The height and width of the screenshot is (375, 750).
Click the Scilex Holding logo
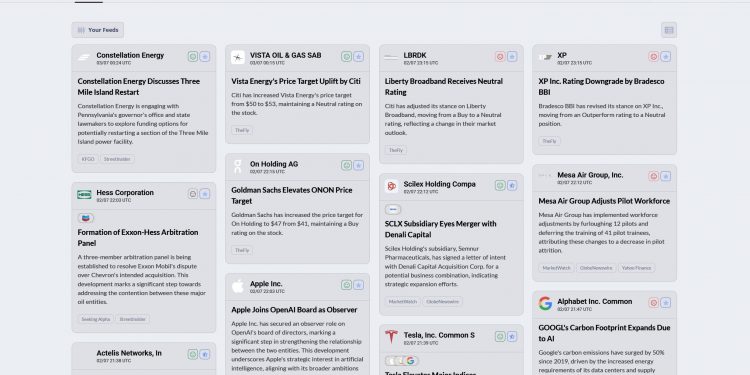pos(391,186)
